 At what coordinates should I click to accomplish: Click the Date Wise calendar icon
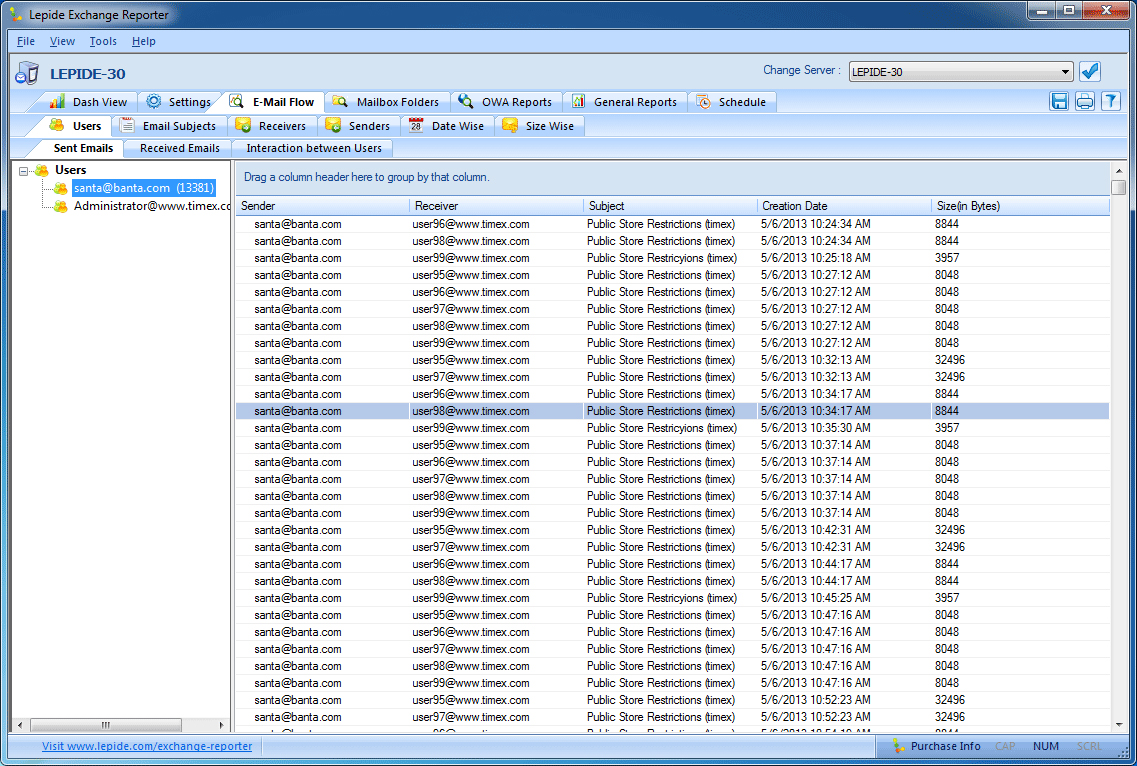415,125
